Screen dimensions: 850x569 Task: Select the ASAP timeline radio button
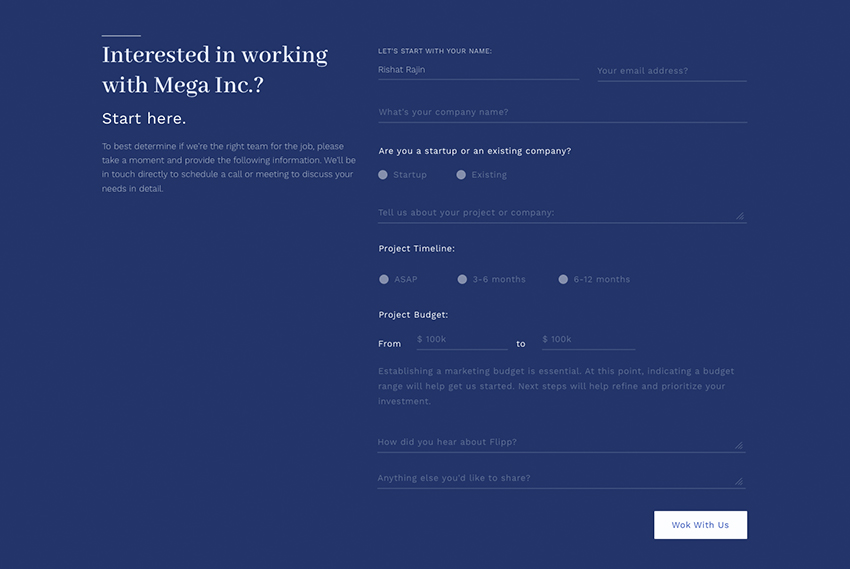[x=384, y=280]
